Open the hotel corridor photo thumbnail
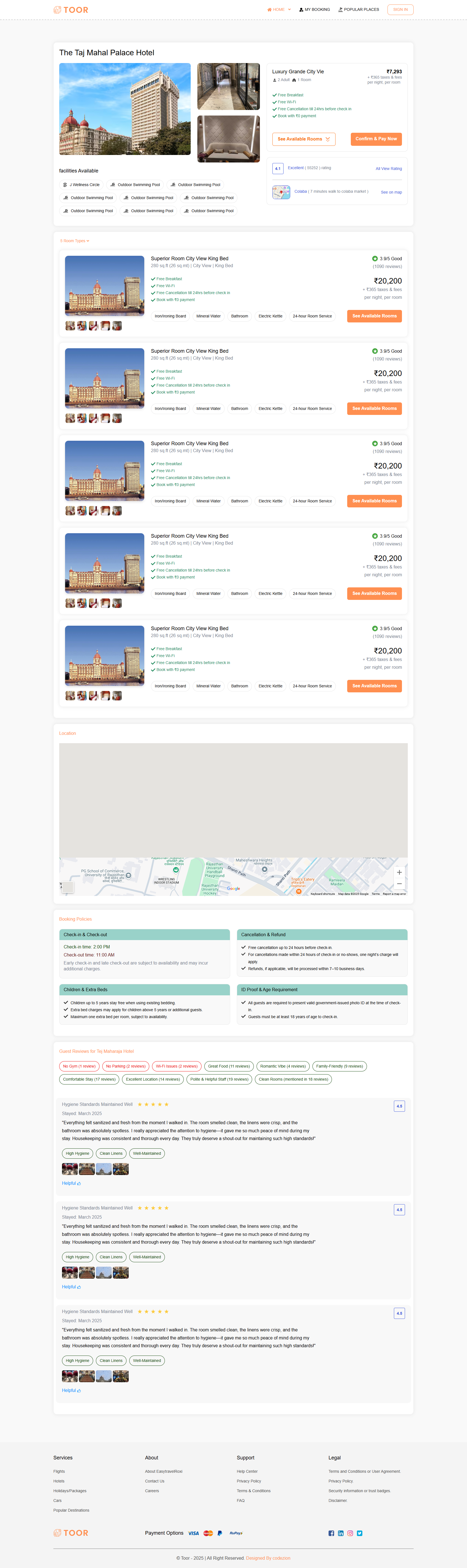467x1568 pixels. [228, 86]
